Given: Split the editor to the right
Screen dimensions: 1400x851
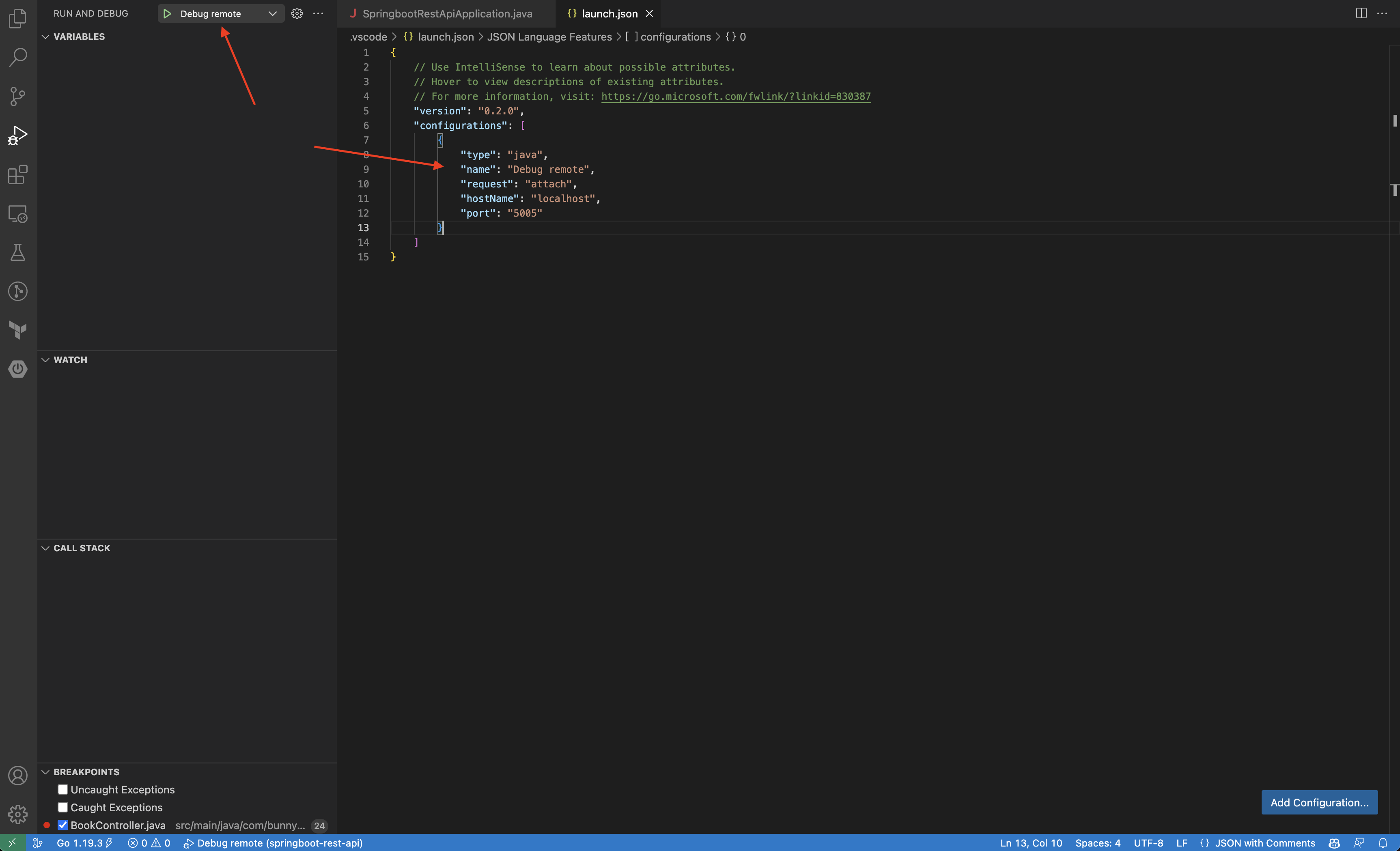Looking at the screenshot, I should click(x=1361, y=13).
